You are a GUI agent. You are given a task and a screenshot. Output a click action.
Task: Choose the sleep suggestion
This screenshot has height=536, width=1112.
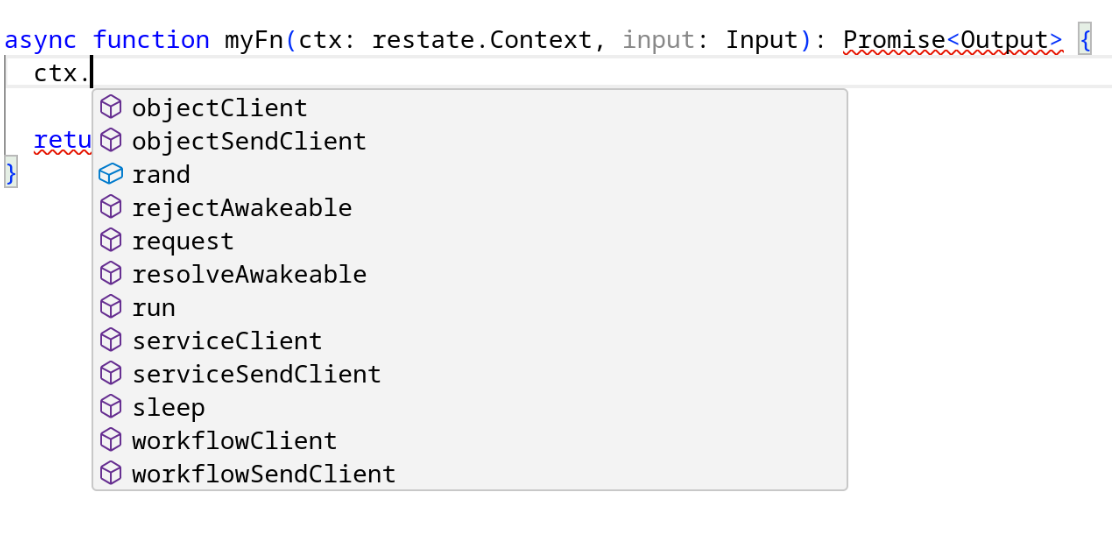pos(168,408)
